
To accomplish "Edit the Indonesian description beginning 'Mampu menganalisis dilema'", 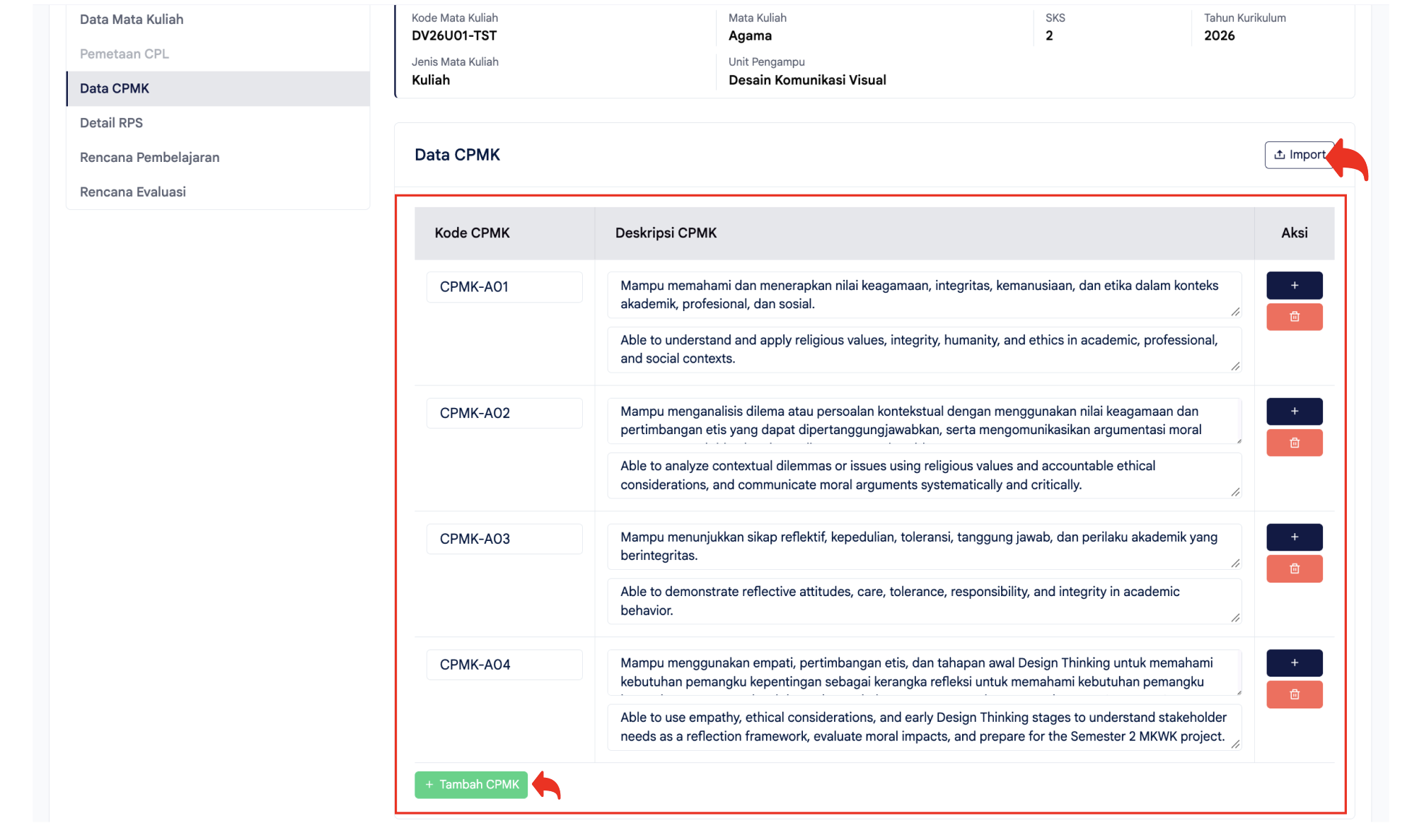I will [x=925, y=421].
